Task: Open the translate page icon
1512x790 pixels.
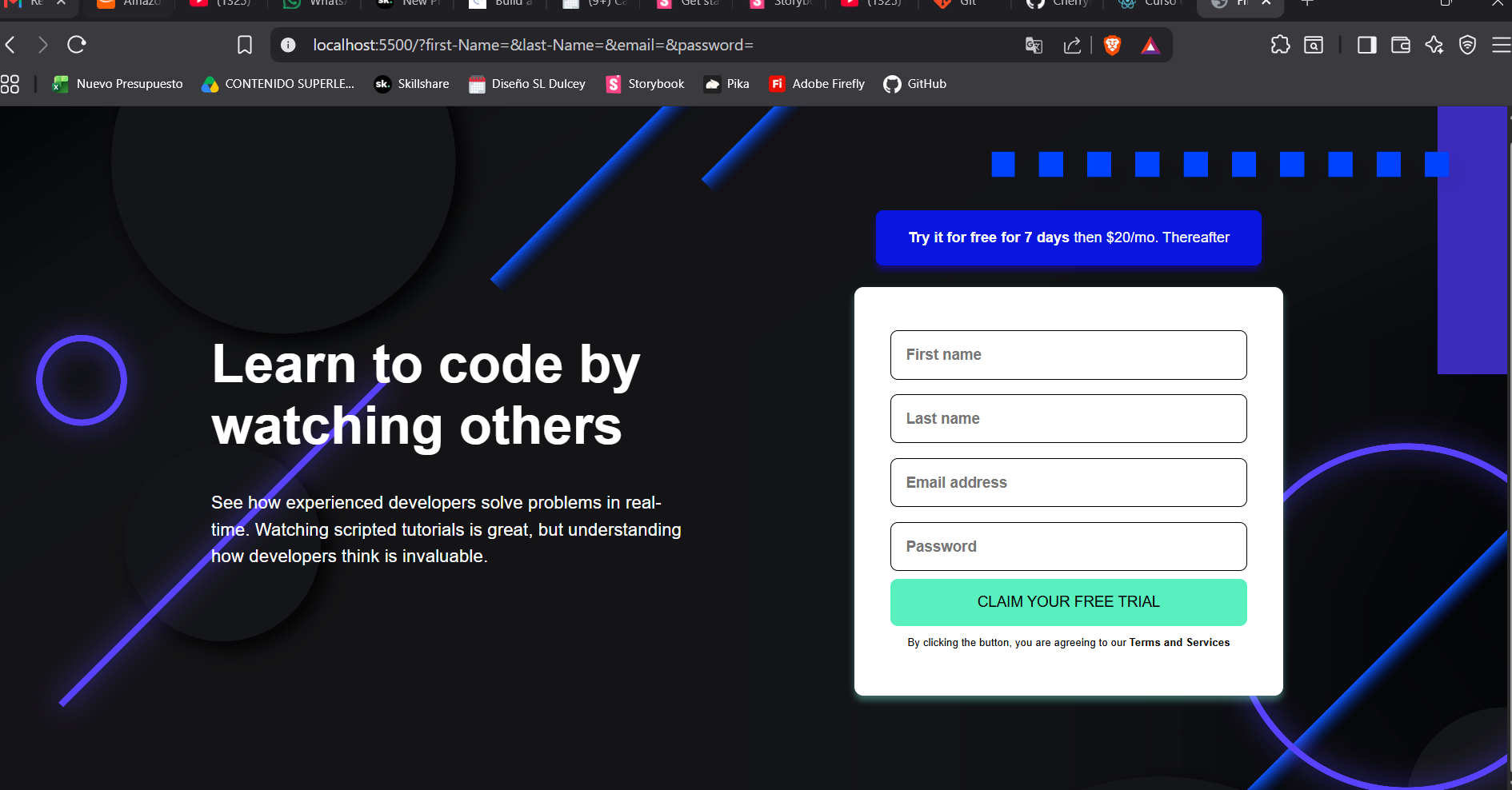Action: click(1034, 46)
